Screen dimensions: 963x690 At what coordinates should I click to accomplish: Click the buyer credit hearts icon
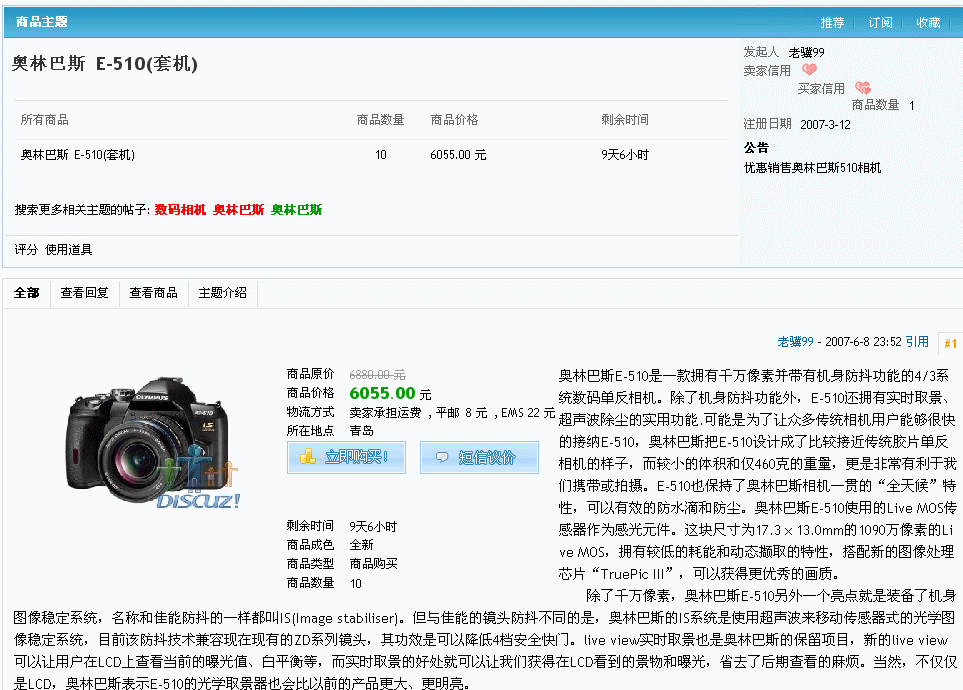coord(863,88)
